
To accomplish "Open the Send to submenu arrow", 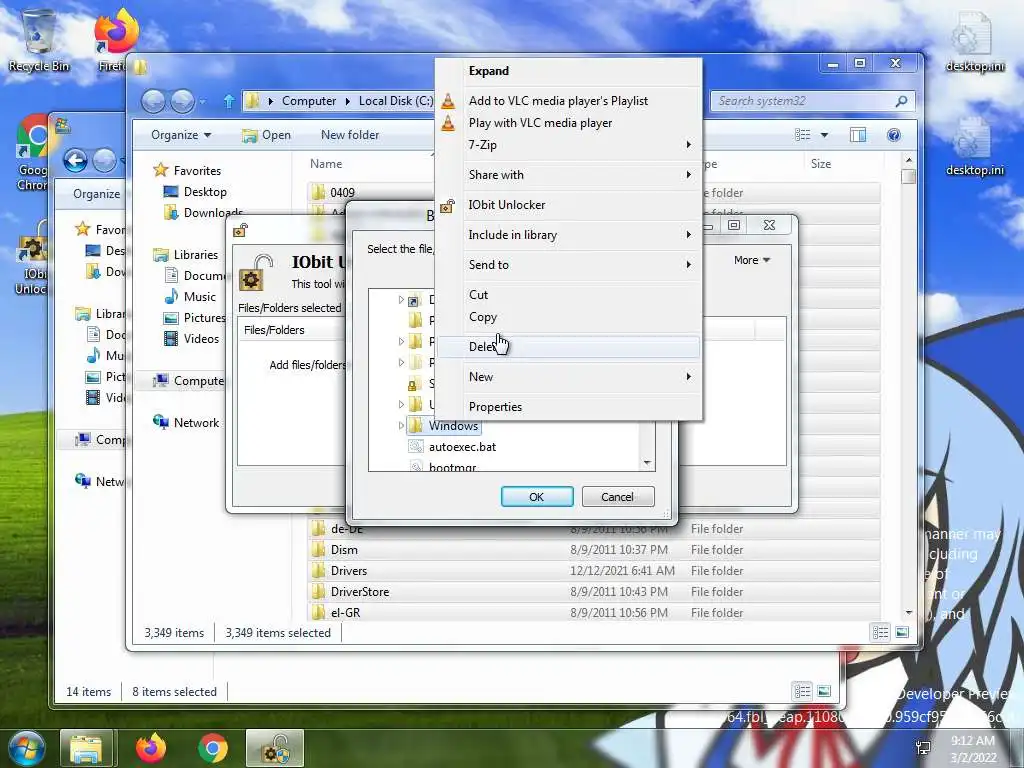I will (688, 264).
